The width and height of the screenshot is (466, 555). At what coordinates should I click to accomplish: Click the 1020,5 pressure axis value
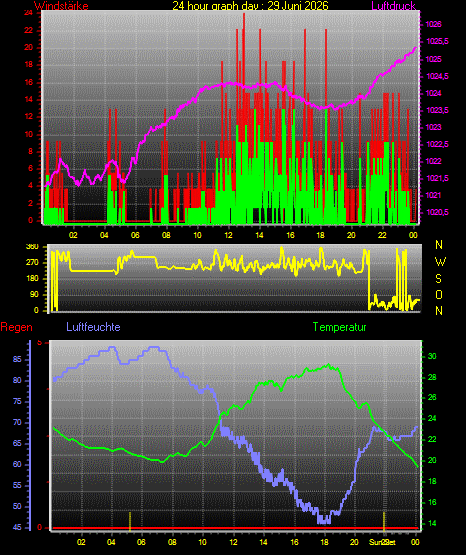(437, 212)
